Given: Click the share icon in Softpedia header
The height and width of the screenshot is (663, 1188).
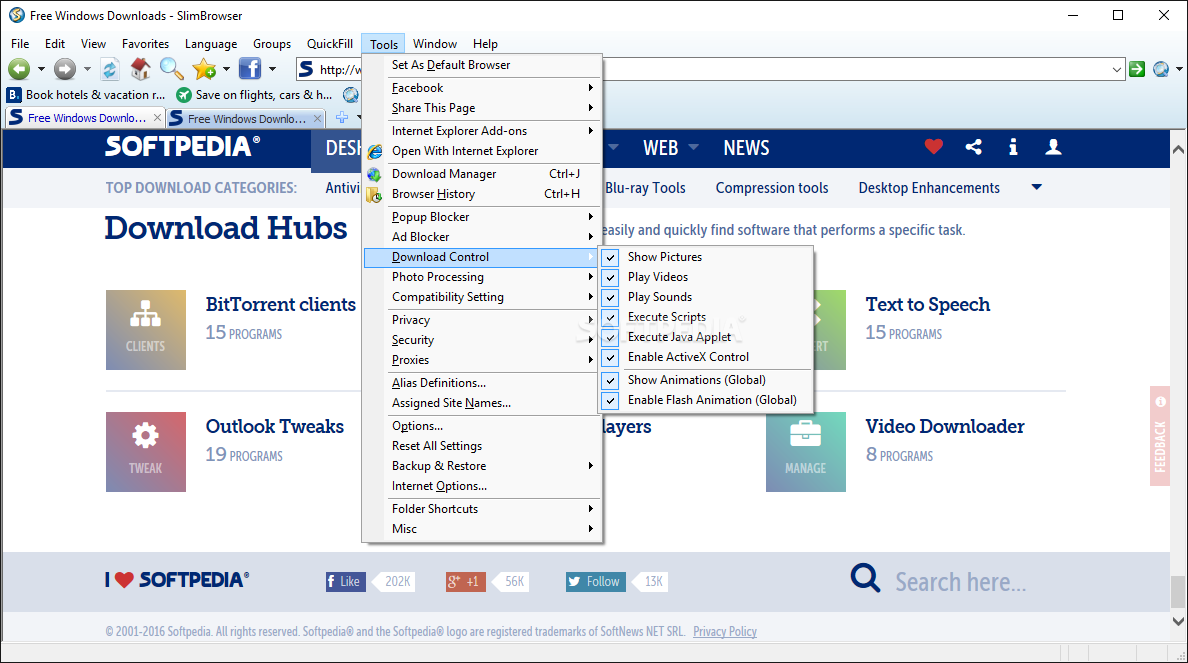Looking at the screenshot, I should click(x=974, y=147).
